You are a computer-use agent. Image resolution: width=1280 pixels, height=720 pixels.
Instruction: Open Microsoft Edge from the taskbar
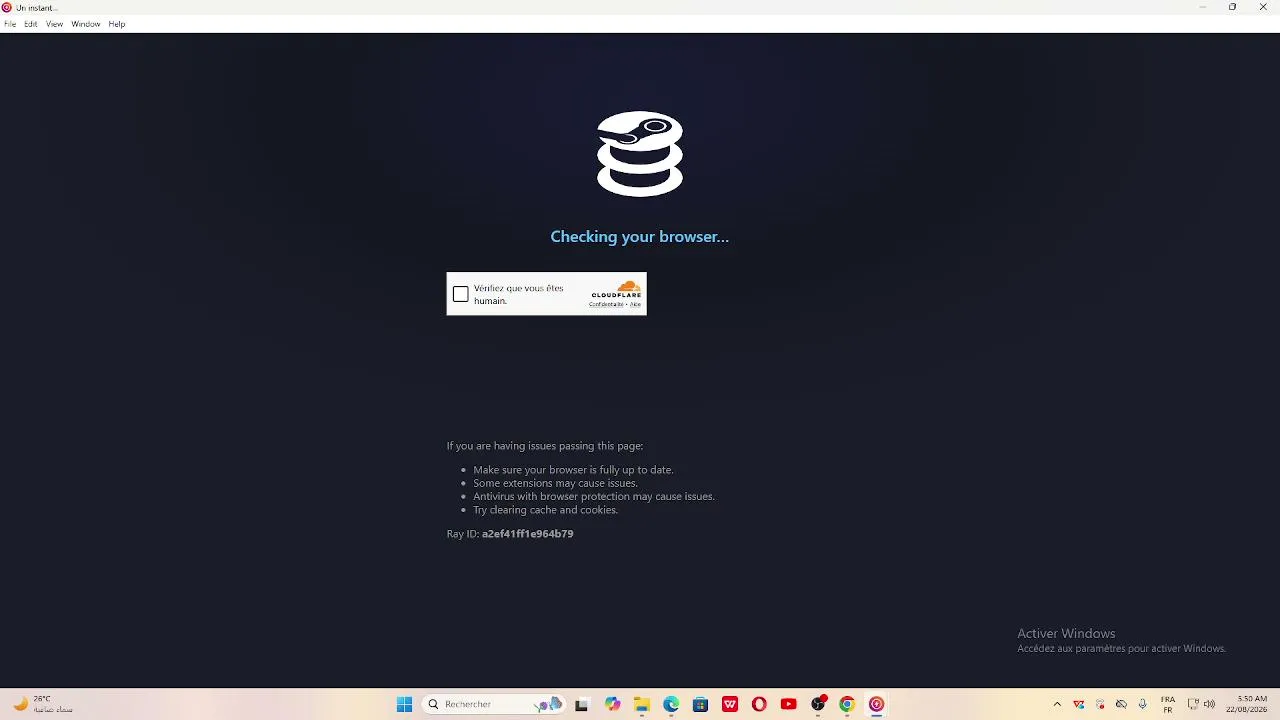pos(671,704)
